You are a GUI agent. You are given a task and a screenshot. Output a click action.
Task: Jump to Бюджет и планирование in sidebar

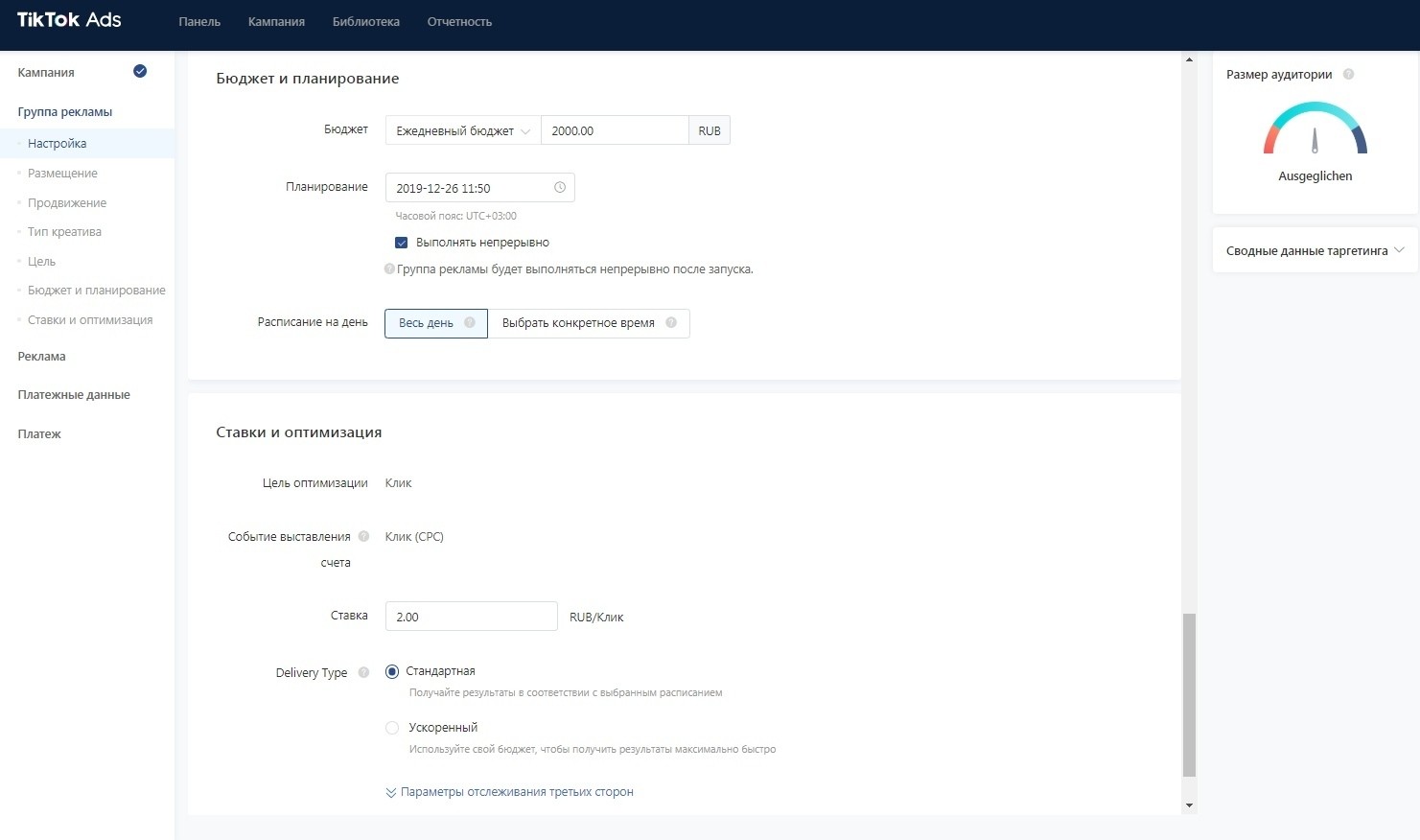pos(97,290)
